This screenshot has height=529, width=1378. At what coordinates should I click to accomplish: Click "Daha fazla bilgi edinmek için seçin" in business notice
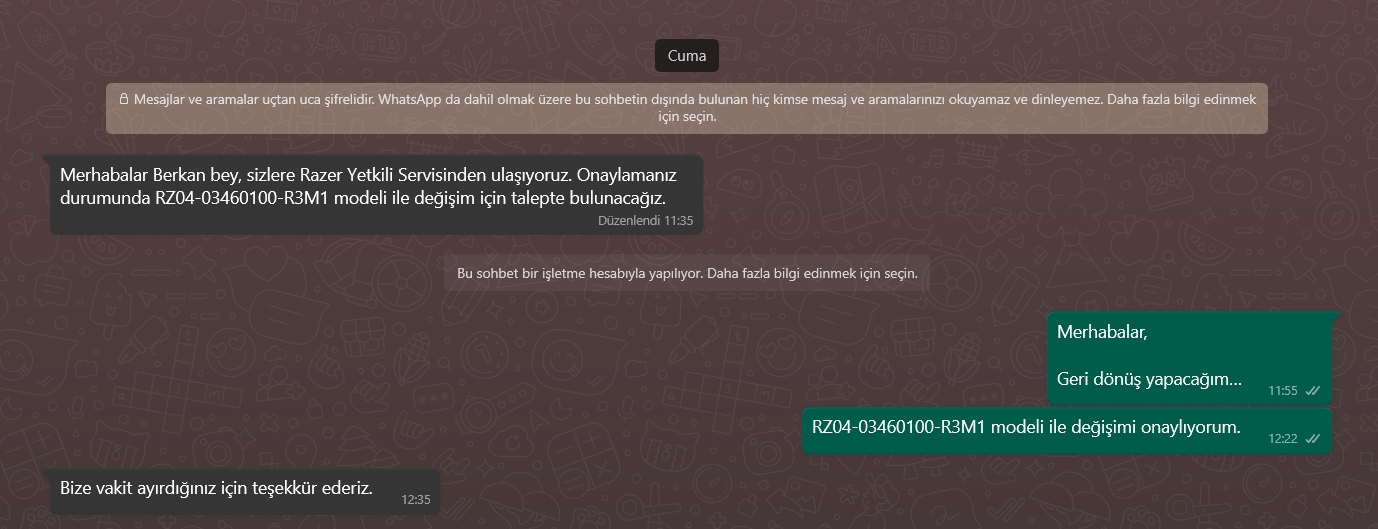[x=812, y=273]
